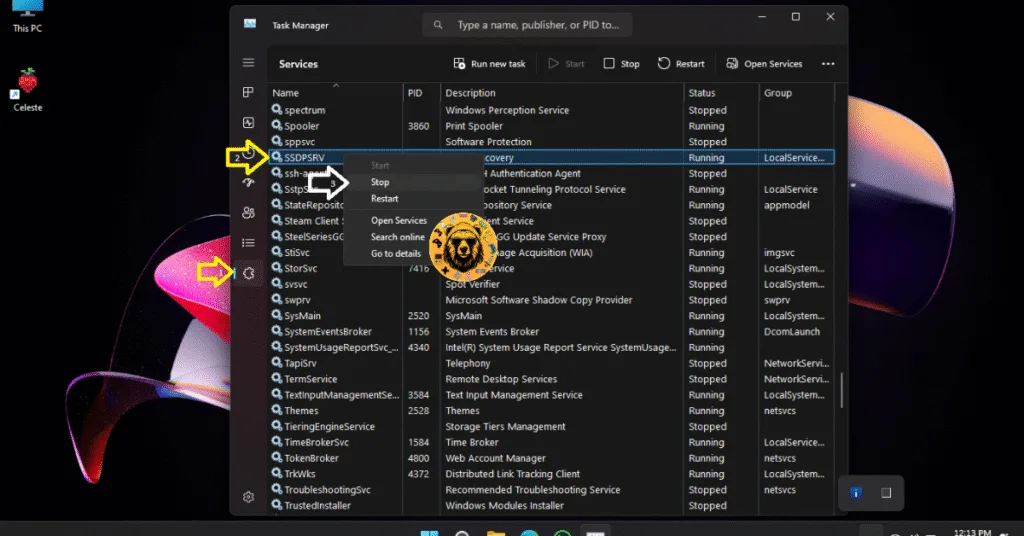Select the TapiSrv service row
The image size is (1024, 536).
(552, 363)
